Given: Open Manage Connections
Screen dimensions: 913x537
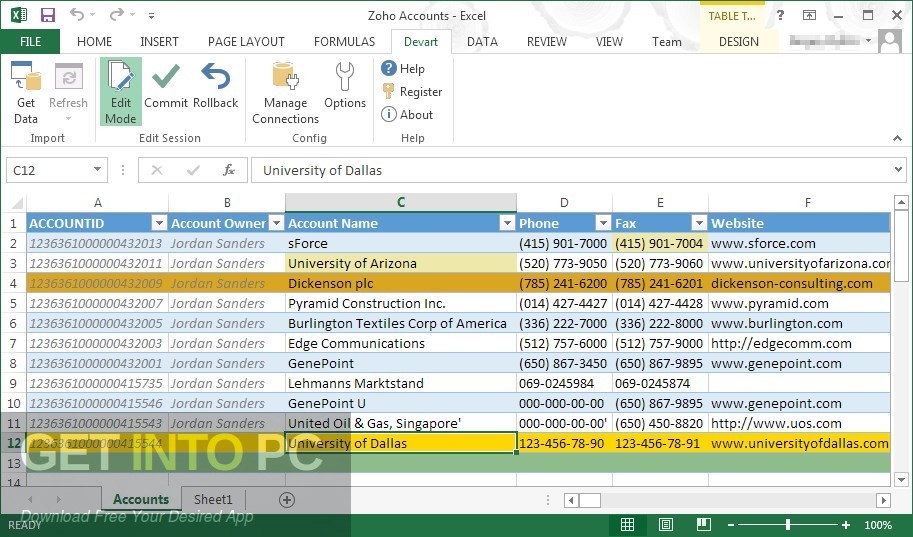Looking at the screenshot, I should 285,93.
